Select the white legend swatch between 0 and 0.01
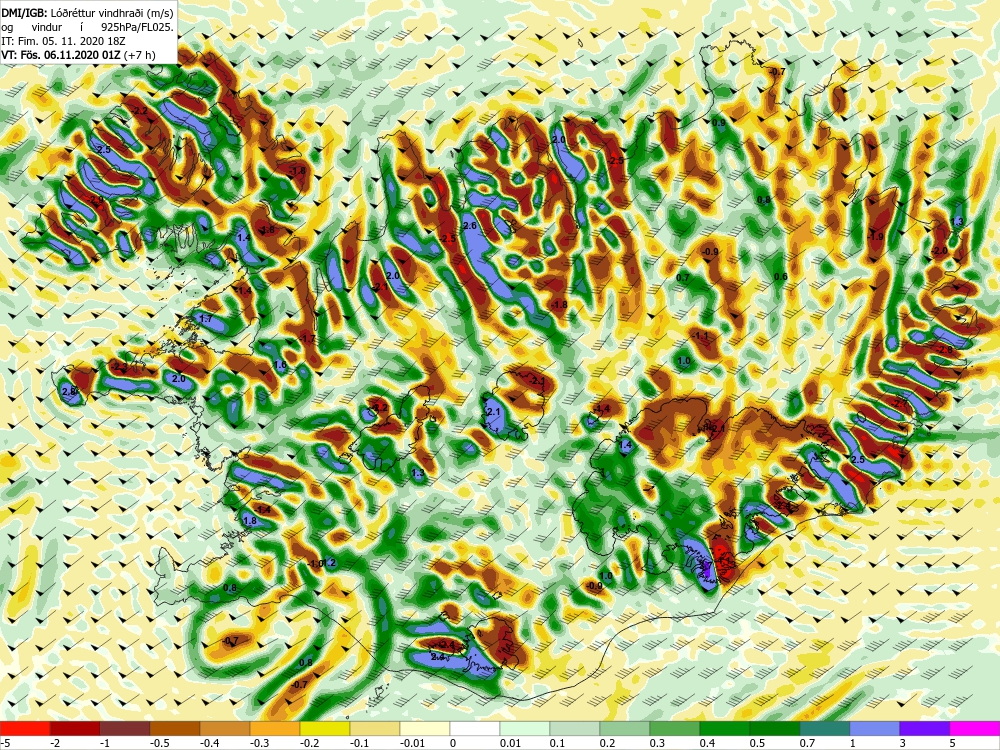The image size is (1000, 750). point(474,728)
